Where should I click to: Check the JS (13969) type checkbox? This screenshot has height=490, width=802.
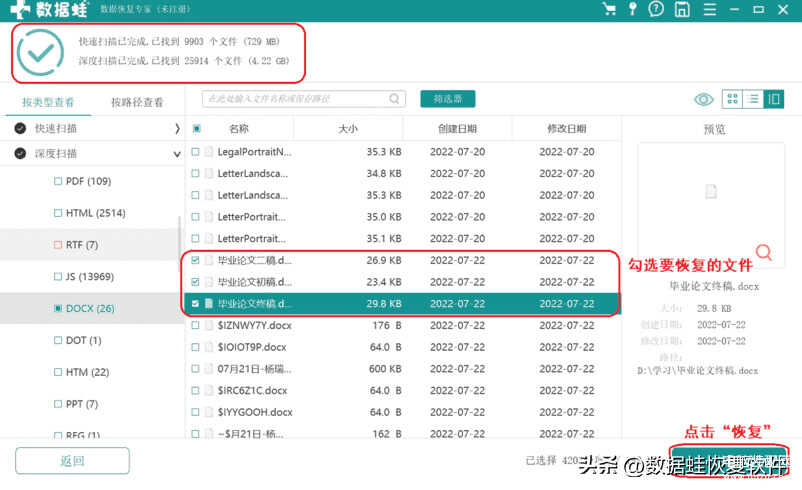pyautogui.click(x=58, y=277)
